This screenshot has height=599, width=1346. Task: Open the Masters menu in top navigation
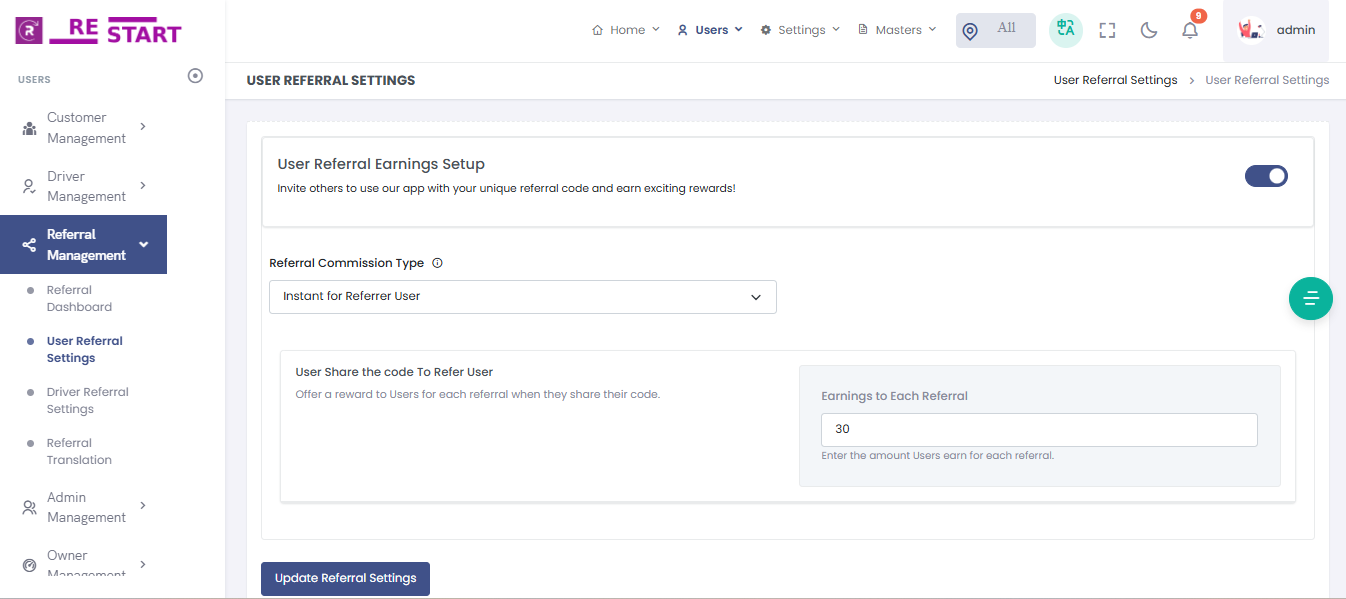coord(897,30)
